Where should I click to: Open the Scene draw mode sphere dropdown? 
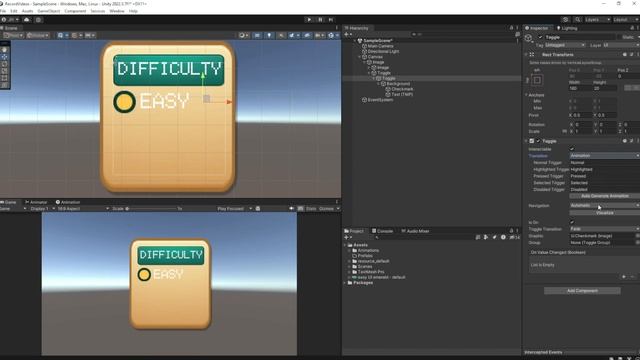pos(244,36)
